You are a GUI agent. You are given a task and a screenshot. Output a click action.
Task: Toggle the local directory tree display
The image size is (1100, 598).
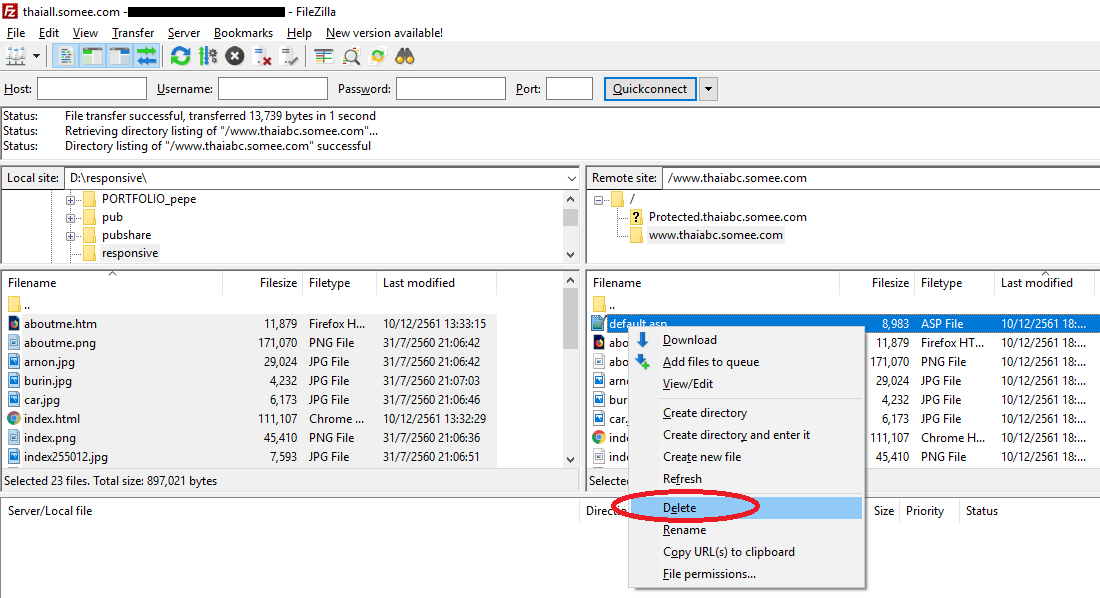click(x=92, y=56)
